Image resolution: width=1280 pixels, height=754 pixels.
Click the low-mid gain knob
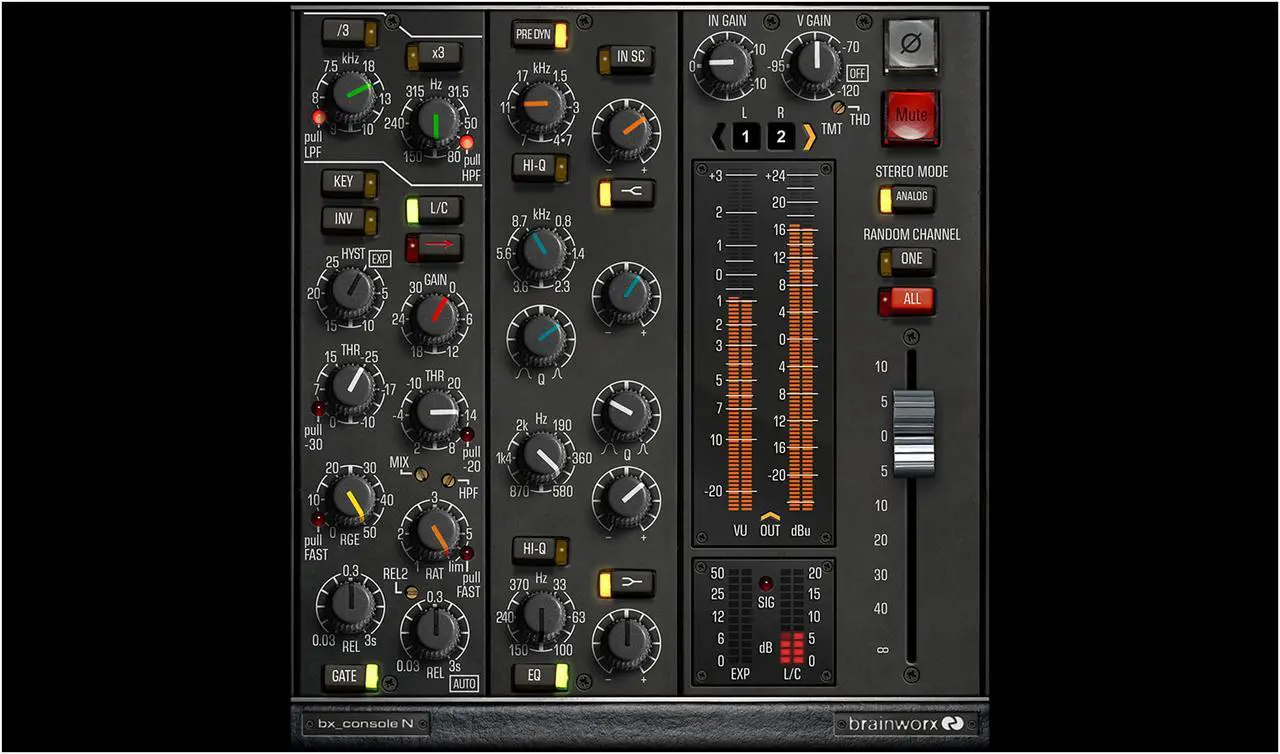(x=626, y=499)
